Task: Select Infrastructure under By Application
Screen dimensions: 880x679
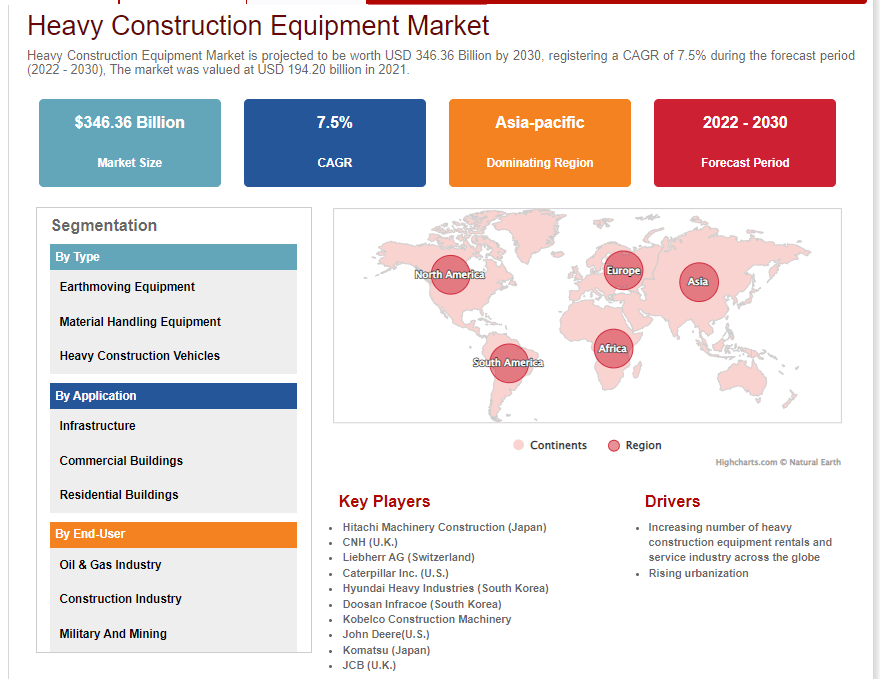Action: tap(97, 426)
